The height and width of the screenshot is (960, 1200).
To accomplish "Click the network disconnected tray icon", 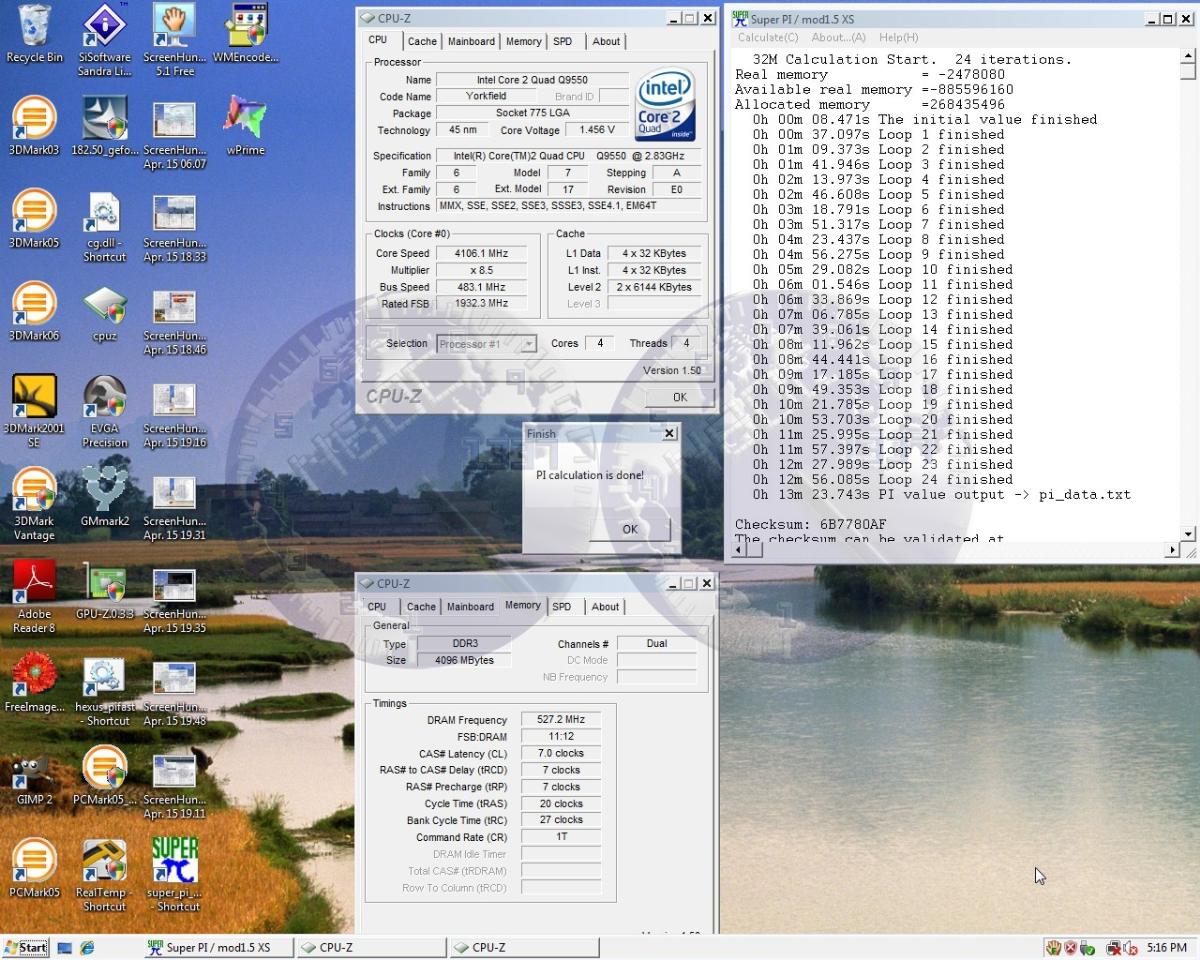I will pyautogui.click(x=1112, y=947).
